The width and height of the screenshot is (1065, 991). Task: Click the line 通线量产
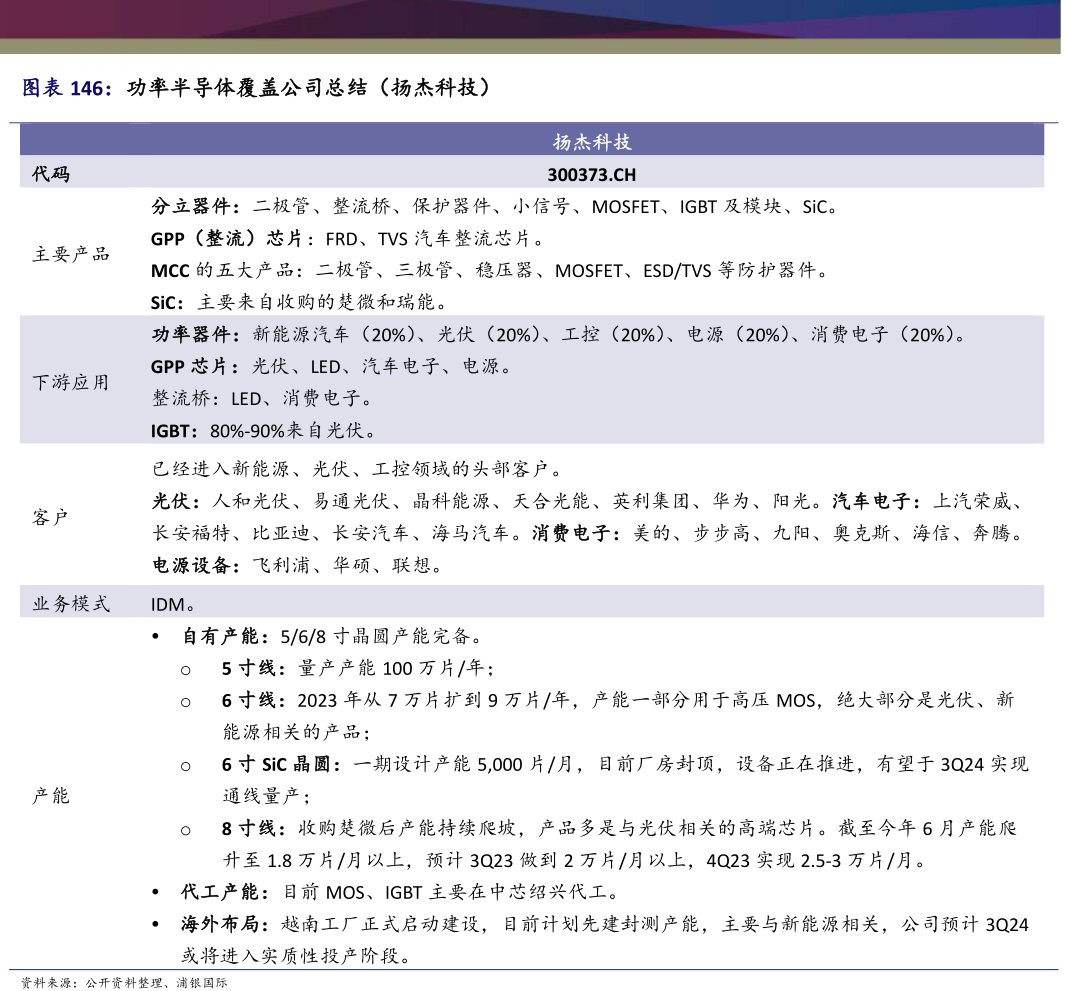(x=267, y=796)
